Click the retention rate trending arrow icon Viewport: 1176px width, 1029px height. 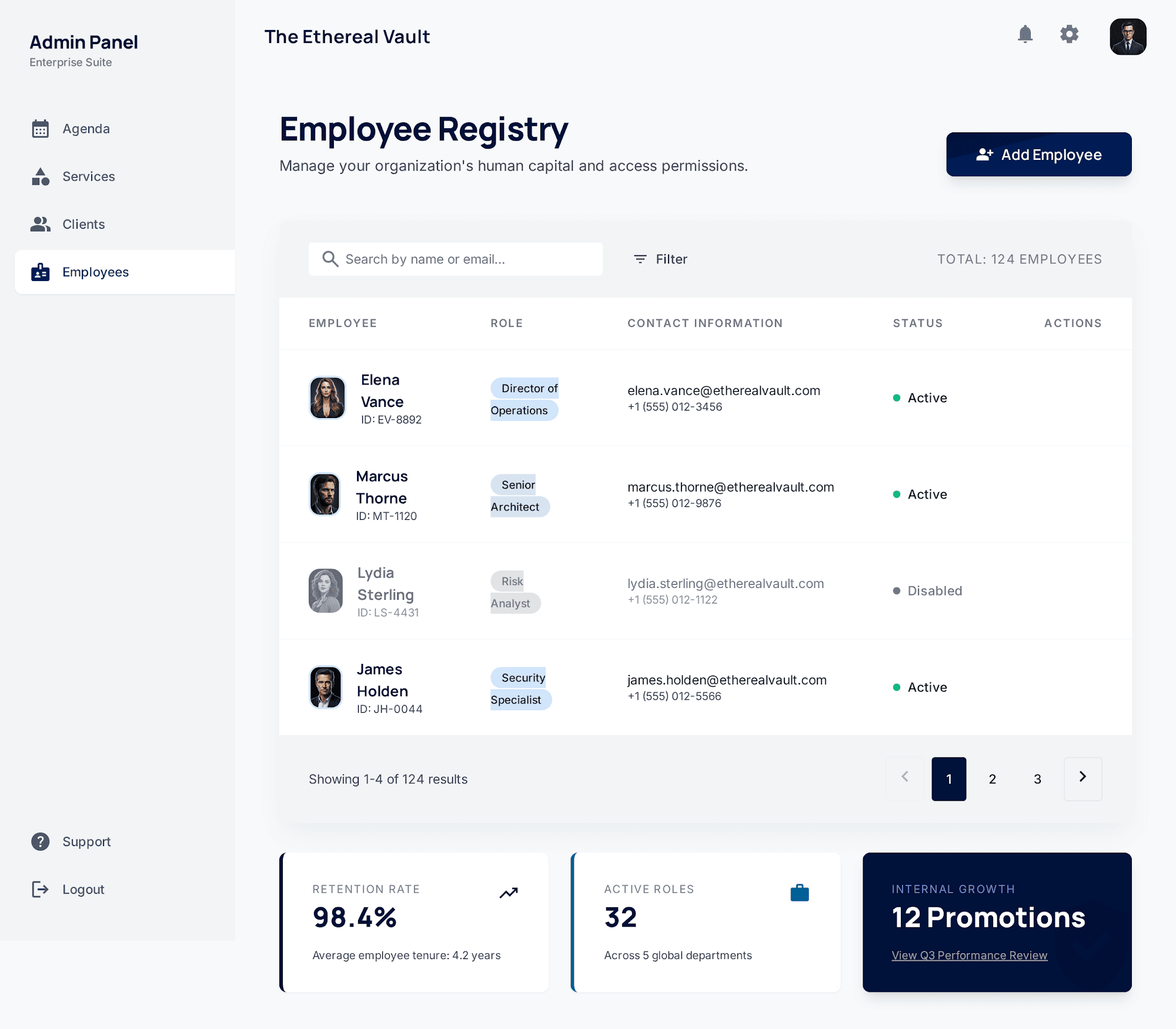tap(509, 893)
